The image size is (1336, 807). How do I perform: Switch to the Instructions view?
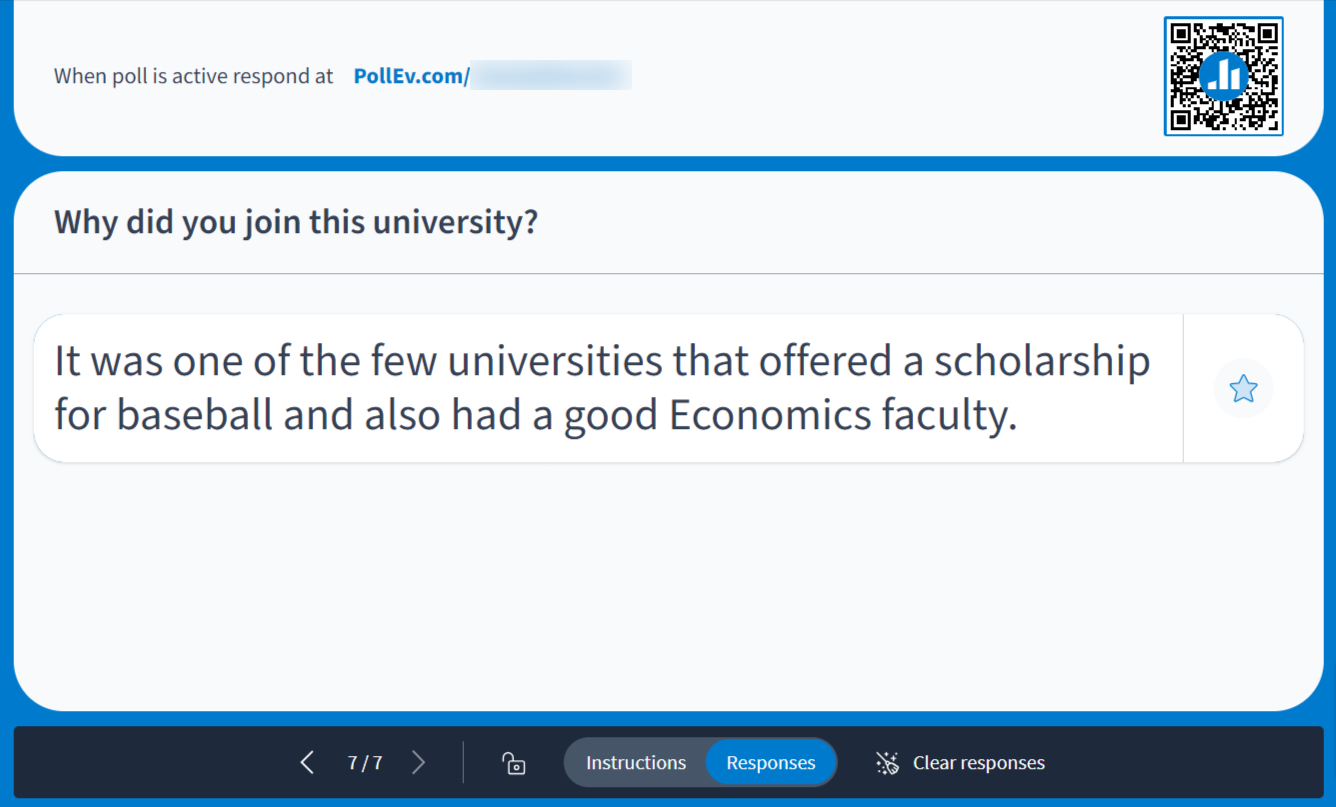tap(636, 763)
